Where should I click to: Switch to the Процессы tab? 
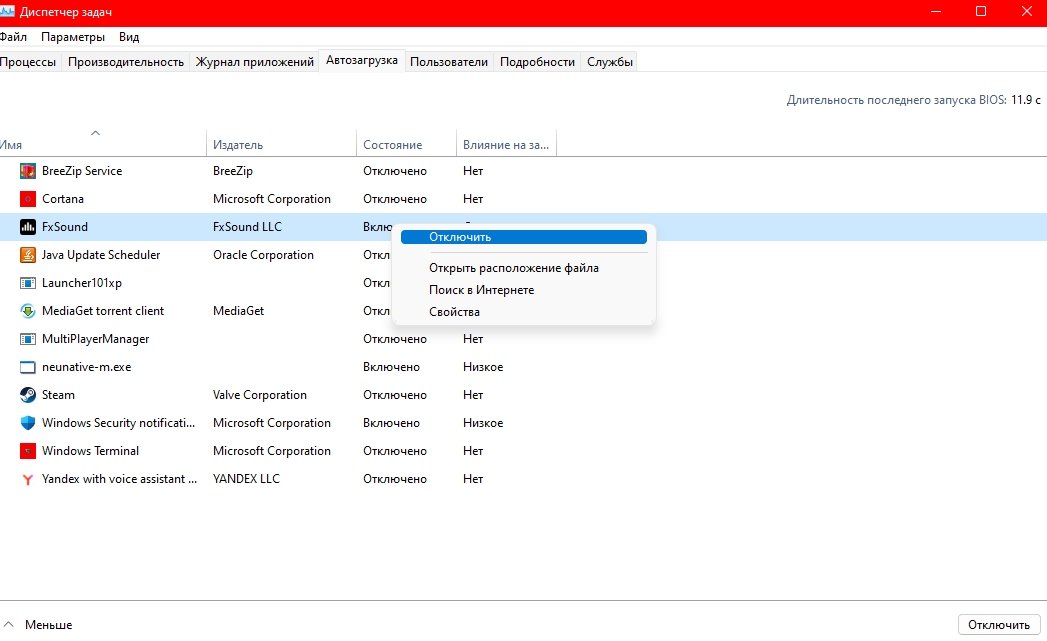point(28,61)
